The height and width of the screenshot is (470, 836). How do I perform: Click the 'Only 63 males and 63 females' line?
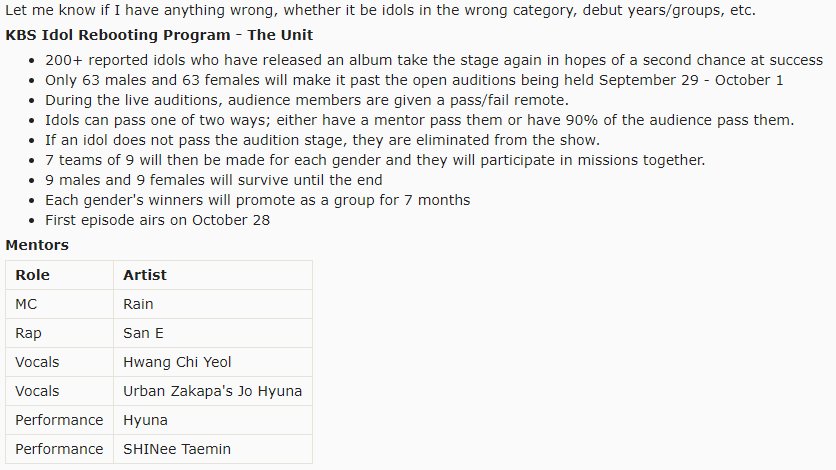[414, 80]
